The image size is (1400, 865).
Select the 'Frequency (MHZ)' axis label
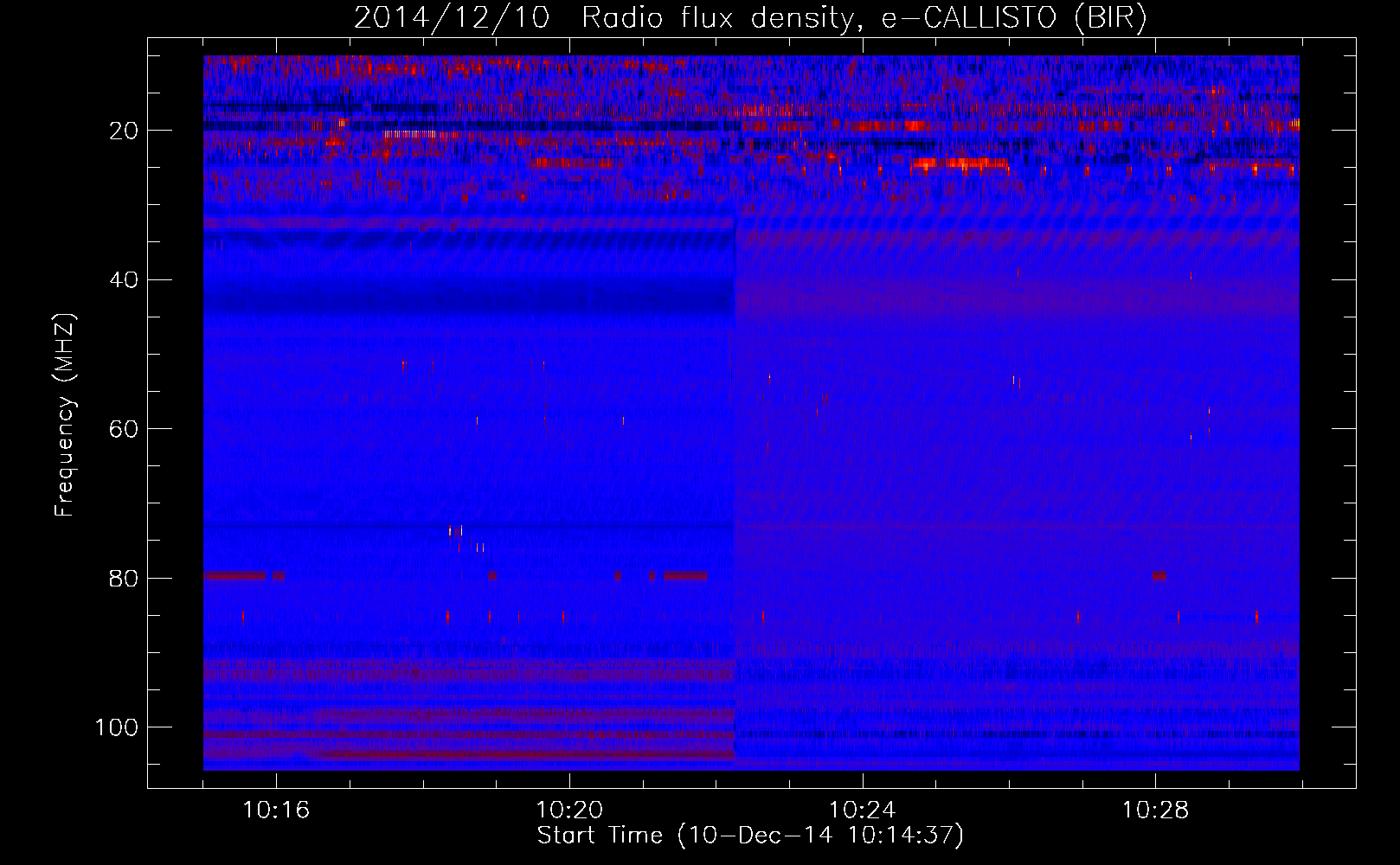click(66, 415)
